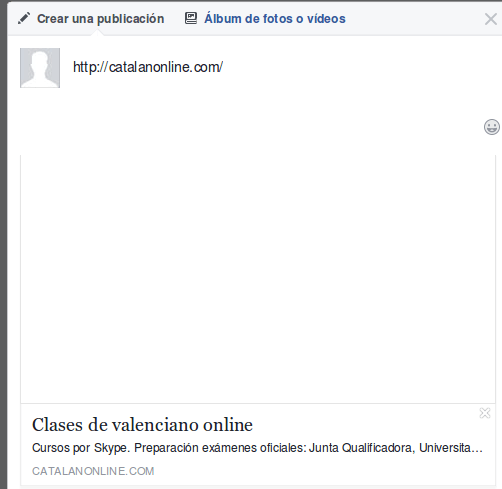Click the http://catalanonline.com/ text in the post field

tap(148, 67)
